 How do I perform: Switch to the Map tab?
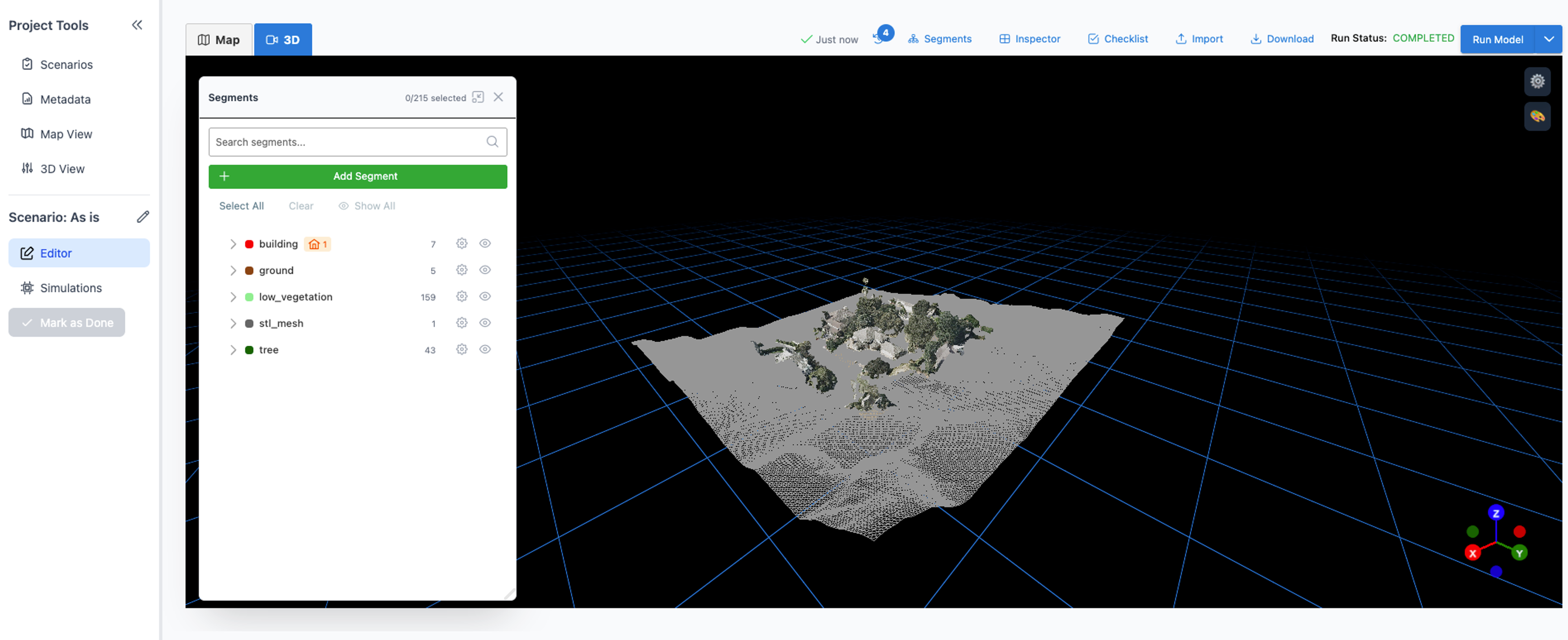[218, 40]
